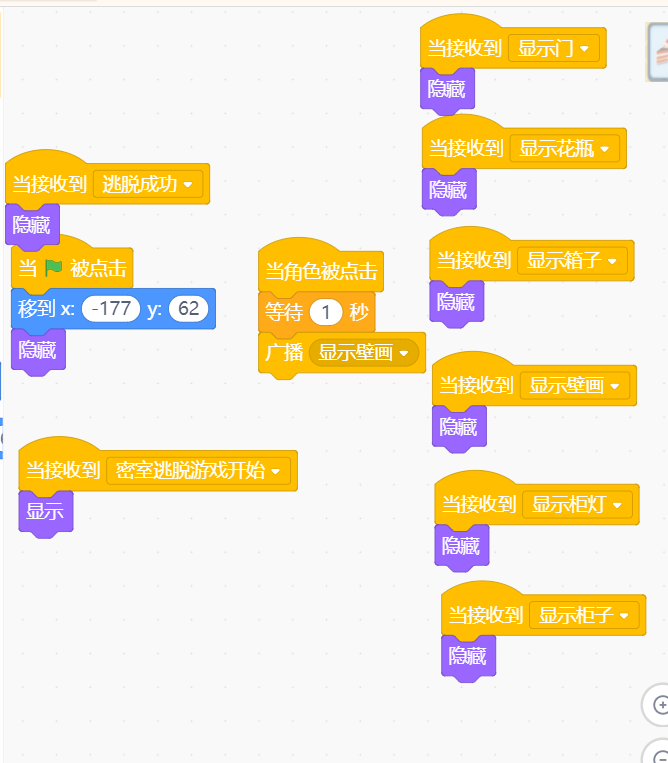Click the wait seconds field showing 1

point(326,312)
